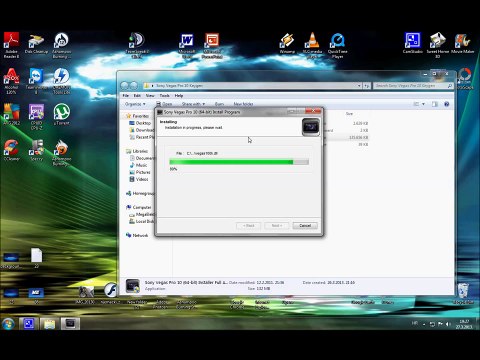
Task: Open the Explorer Edit menu
Action: click(137, 96)
